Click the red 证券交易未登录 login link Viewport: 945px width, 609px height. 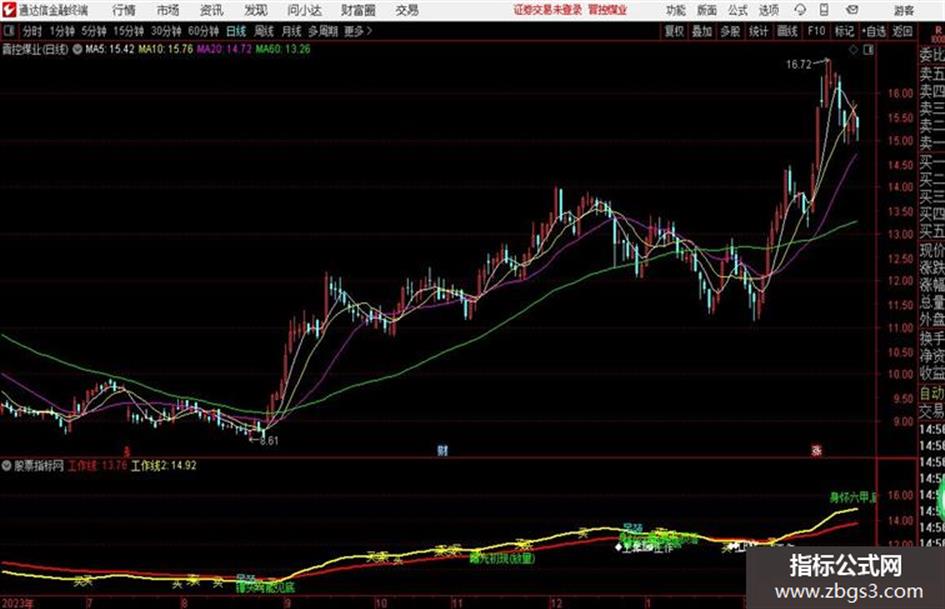point(548,10)
